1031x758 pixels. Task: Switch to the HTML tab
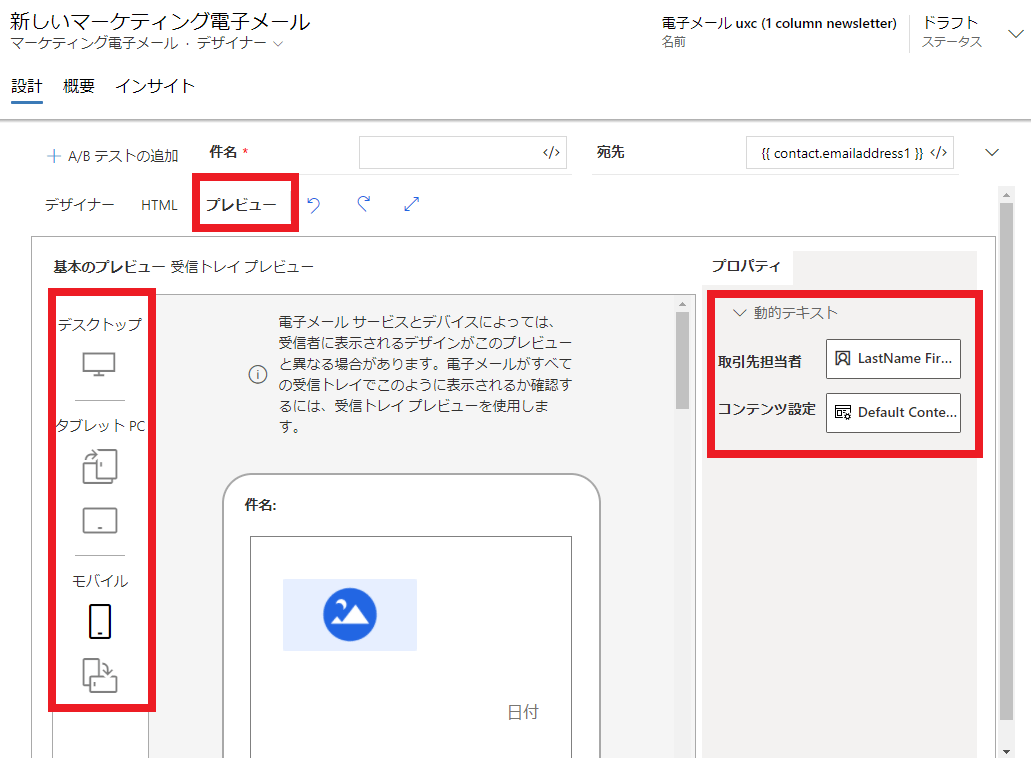point(159,205)
